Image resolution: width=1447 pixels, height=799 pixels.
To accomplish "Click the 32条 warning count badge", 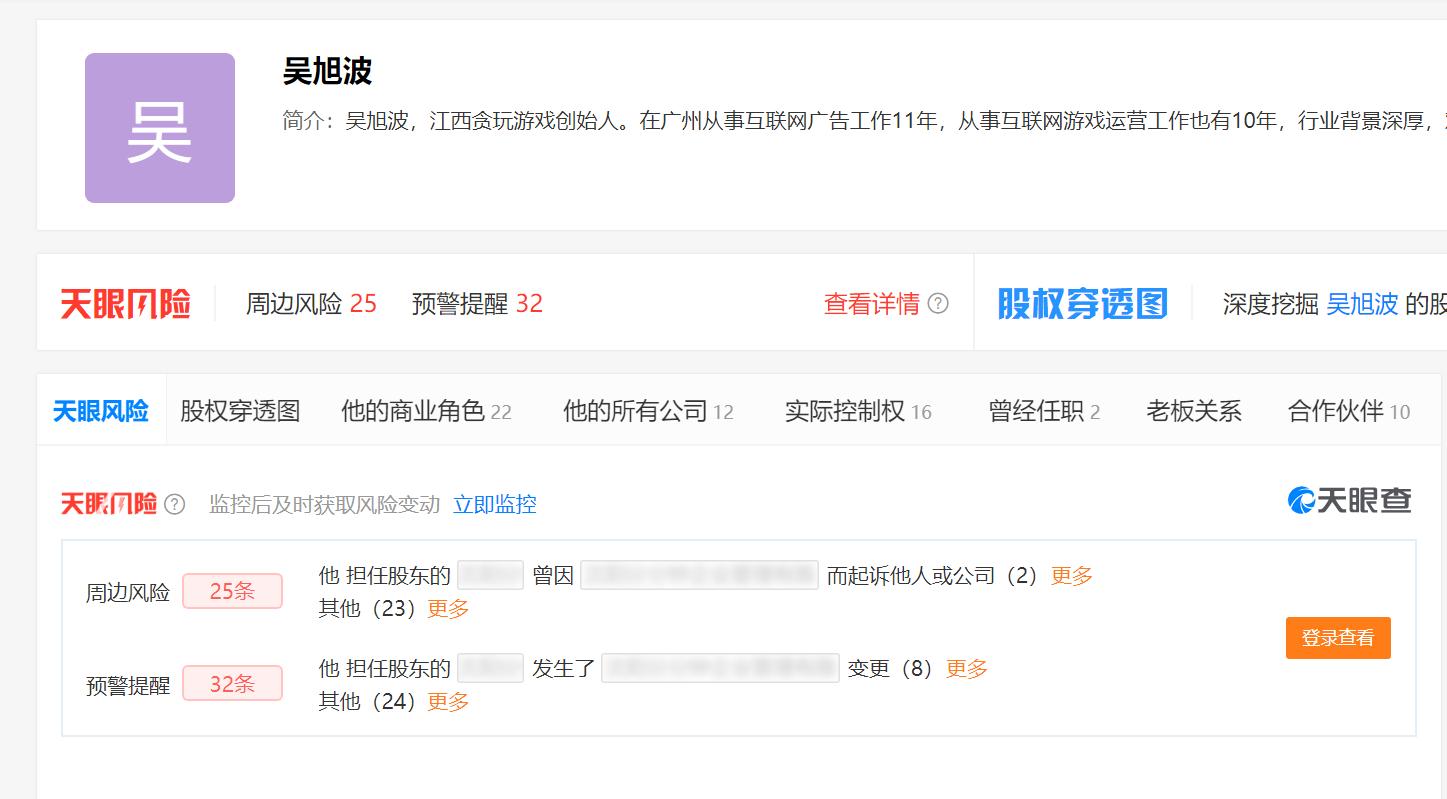I will pyautogui.click(x=232, y=683).
